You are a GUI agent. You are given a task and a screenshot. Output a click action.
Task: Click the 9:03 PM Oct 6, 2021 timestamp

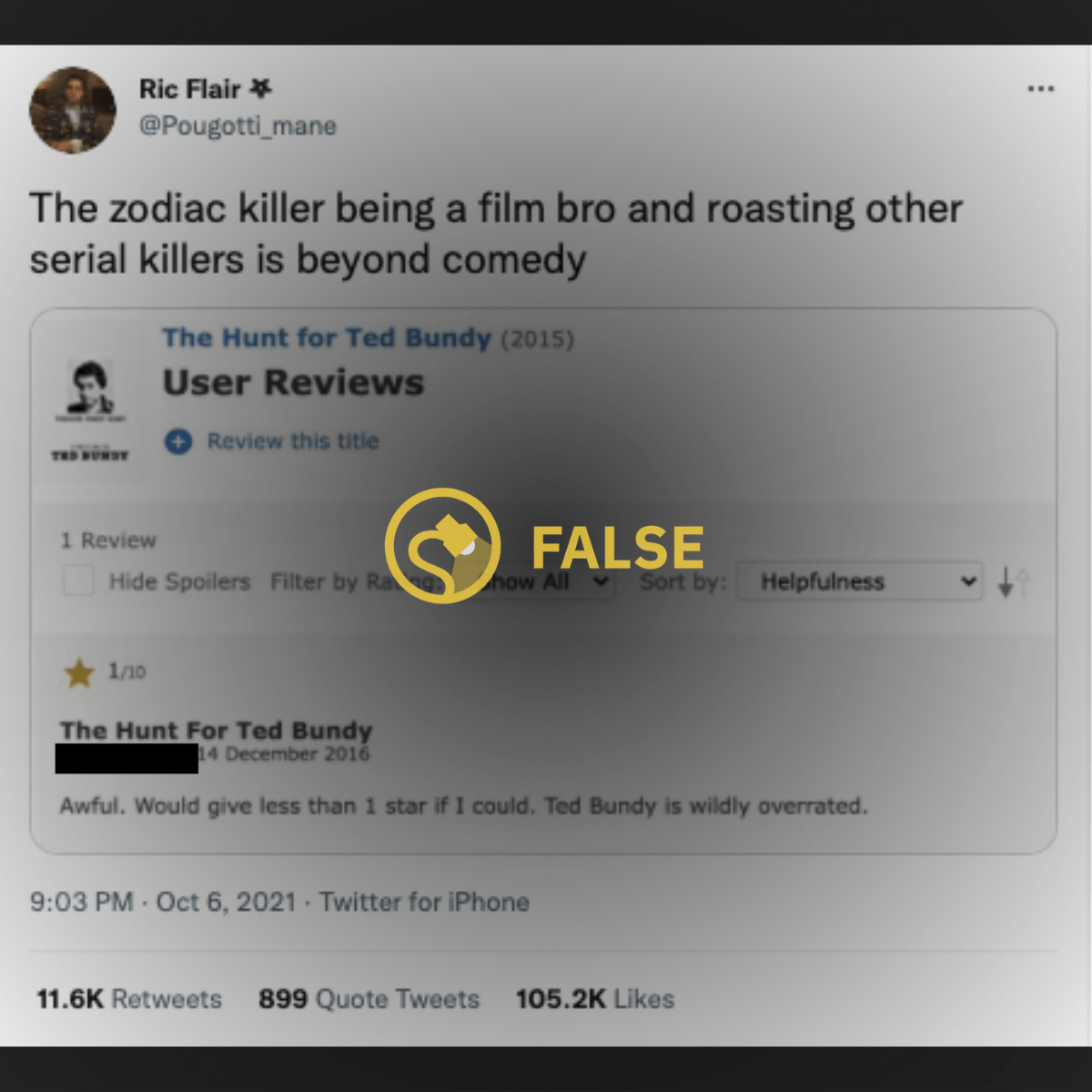coord(163,902)
